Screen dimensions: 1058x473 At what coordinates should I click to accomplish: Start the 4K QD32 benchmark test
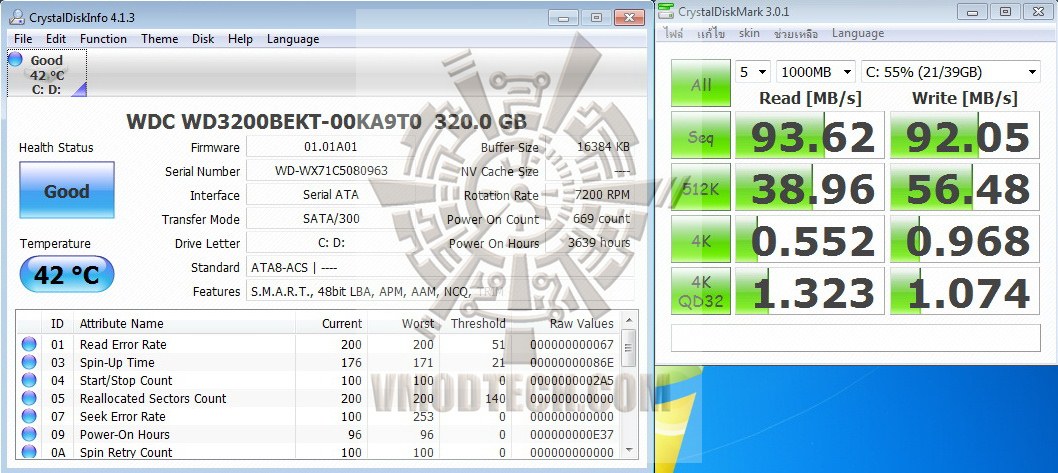[701, 291]
